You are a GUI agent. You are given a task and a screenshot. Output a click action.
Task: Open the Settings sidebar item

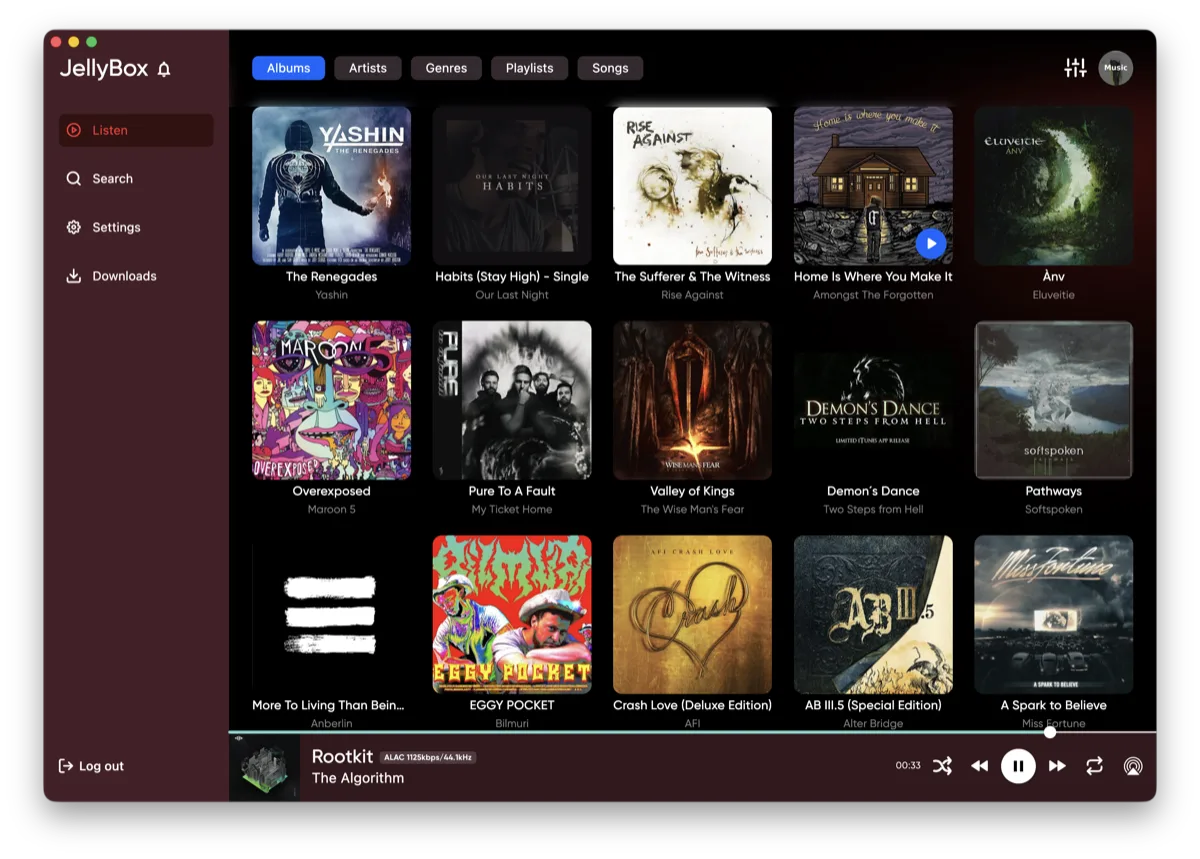136,227
